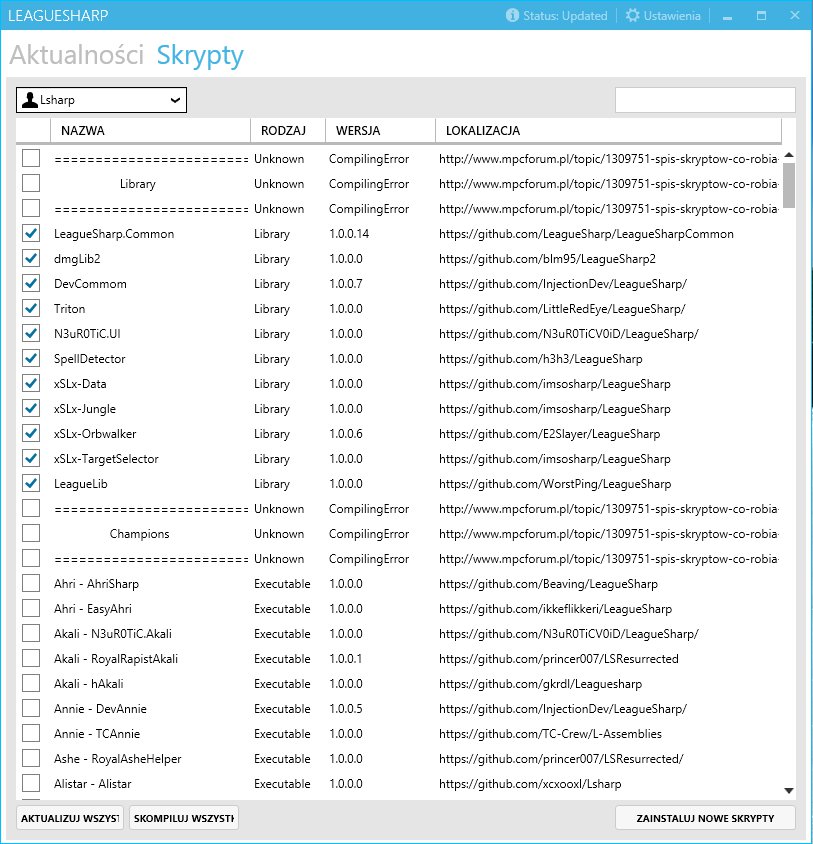This screenshot has width=813, height=844.
Task: Check the Champions header row checkbox
Action: coord(31,534)
